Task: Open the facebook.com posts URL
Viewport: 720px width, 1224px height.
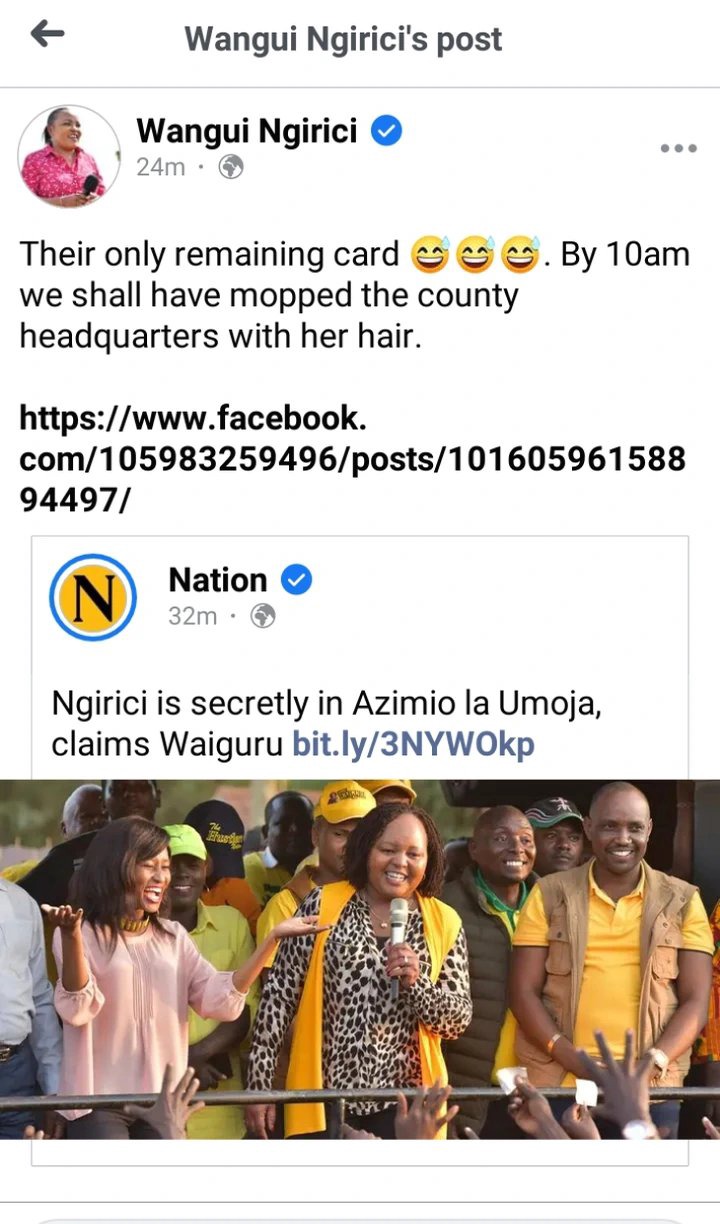Action: (353, 459)
